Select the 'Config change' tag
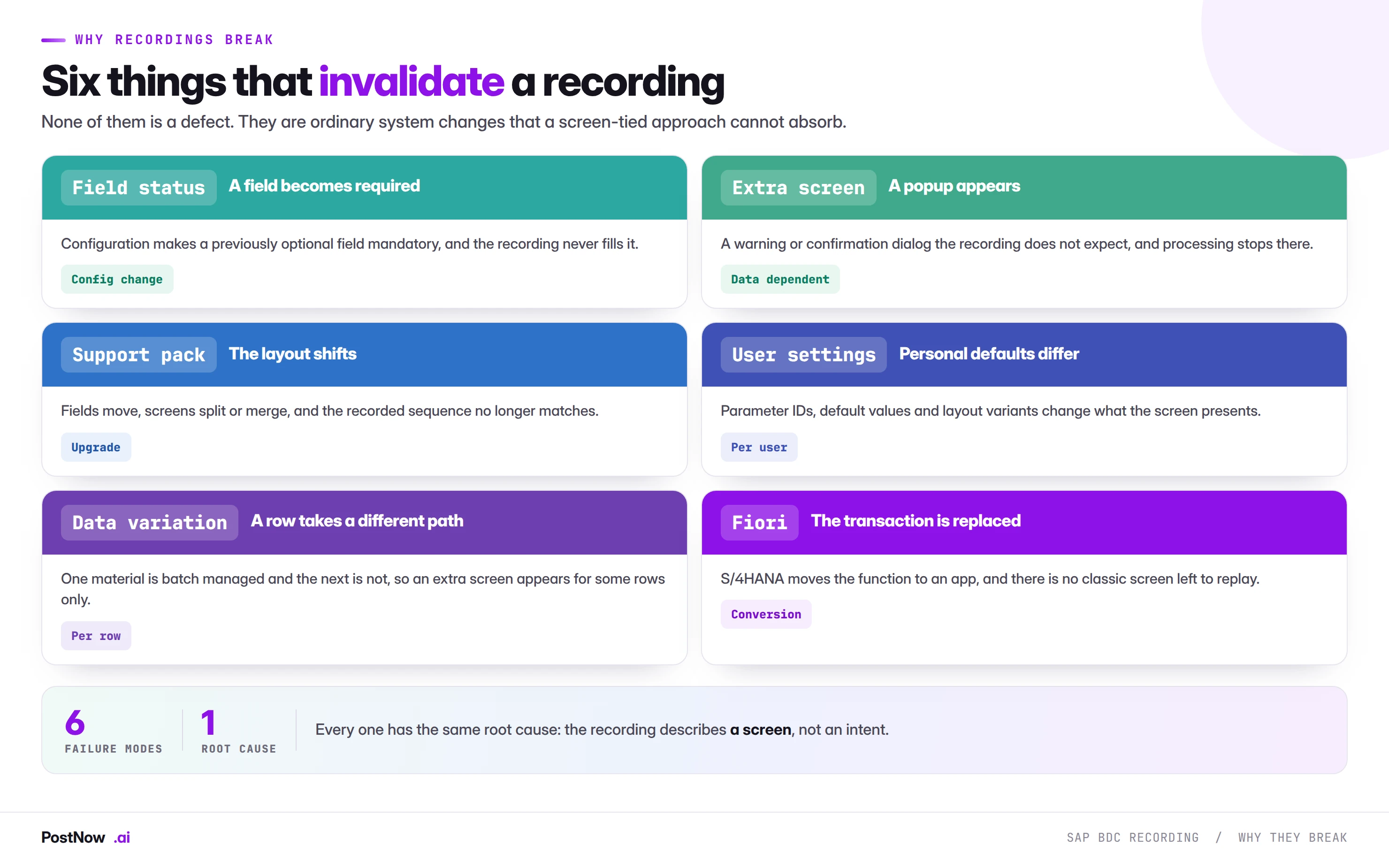Image resolution: width=1389 pixels, height=868 pixels. click(117, 279)
